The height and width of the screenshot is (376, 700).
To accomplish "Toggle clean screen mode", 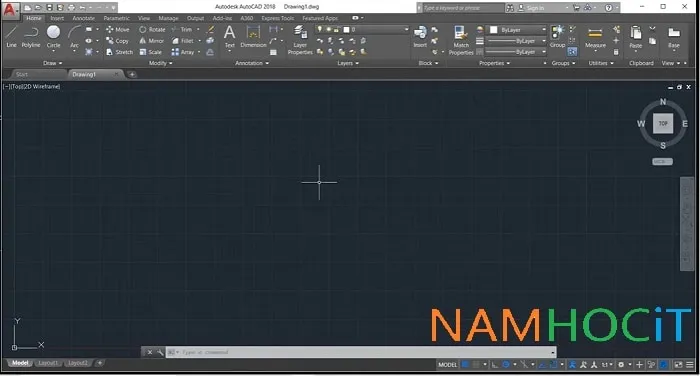I will (678, 365).
